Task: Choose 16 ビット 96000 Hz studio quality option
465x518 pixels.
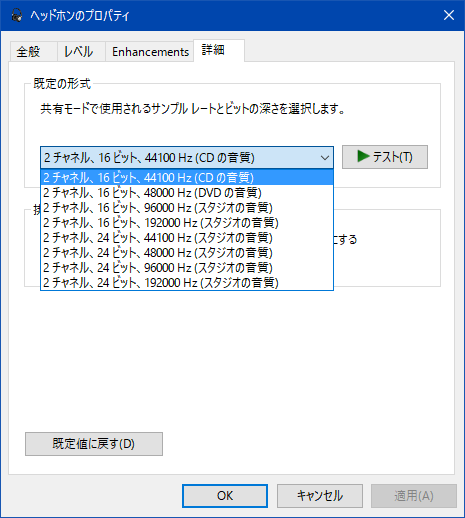Action: coord(187,208)
